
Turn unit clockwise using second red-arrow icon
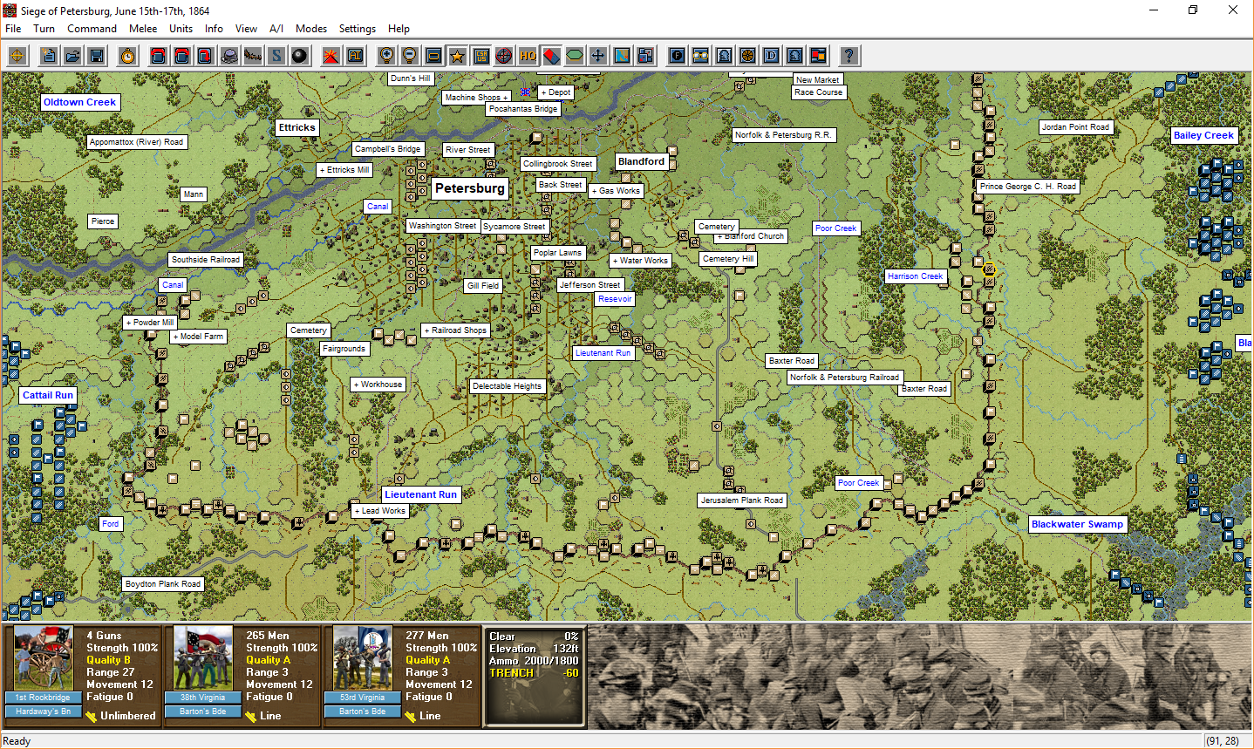[x=183, y=56]
